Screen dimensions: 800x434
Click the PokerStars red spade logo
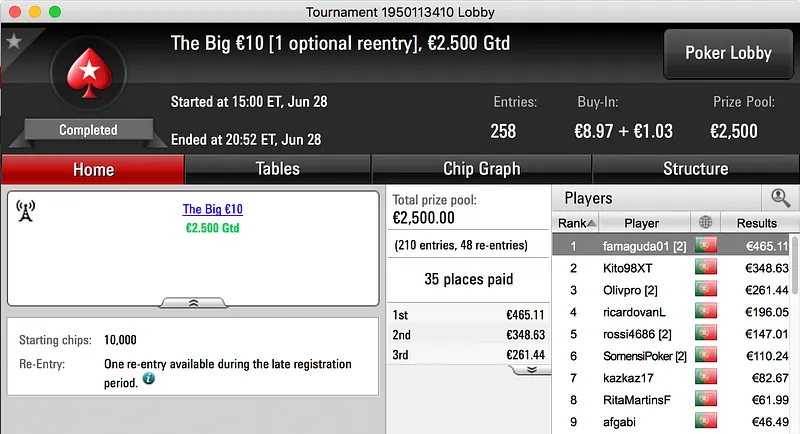88,79
